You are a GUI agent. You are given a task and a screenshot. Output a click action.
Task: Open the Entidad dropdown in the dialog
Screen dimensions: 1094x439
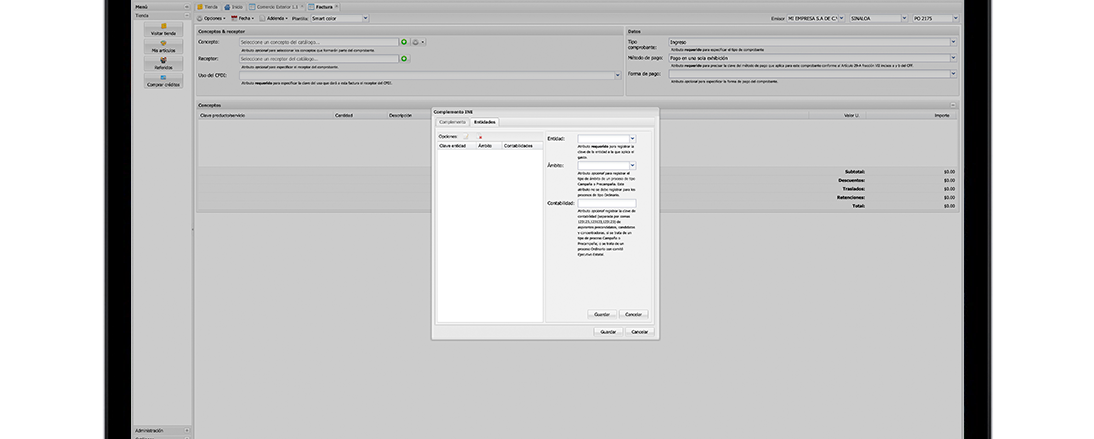point(632,138)
